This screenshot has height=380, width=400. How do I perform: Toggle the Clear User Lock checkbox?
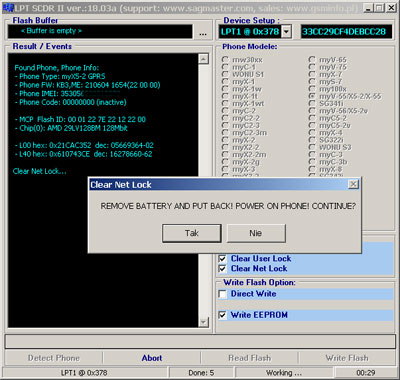click(x=222, y=259)
